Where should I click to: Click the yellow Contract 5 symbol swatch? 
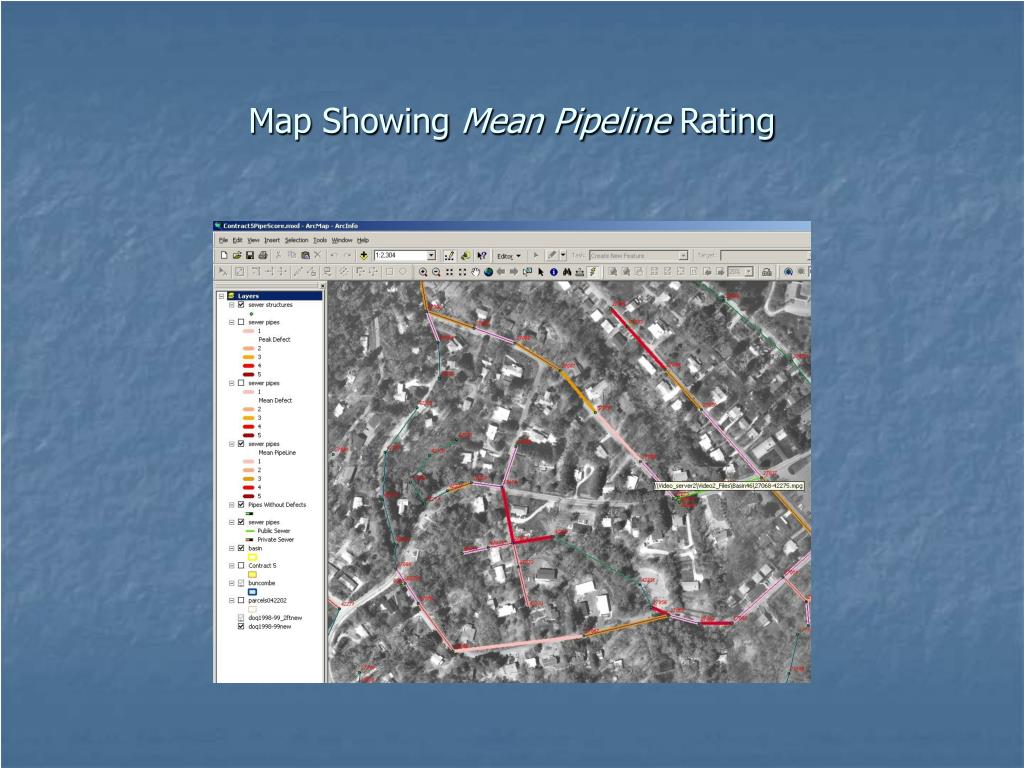coord(253,575)
